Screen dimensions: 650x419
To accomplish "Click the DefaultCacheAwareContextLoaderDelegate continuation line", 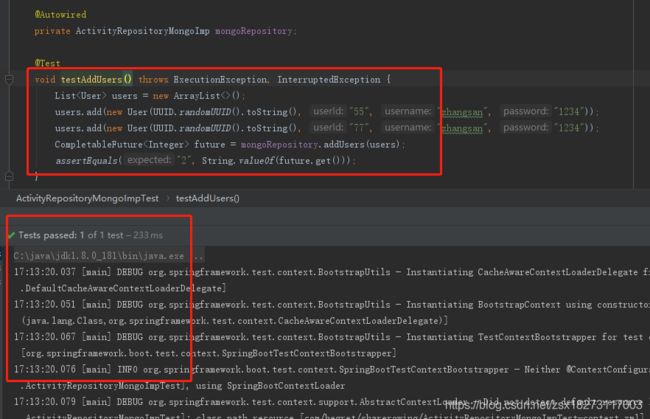I will pyautogui.click(x=123, y=288).
